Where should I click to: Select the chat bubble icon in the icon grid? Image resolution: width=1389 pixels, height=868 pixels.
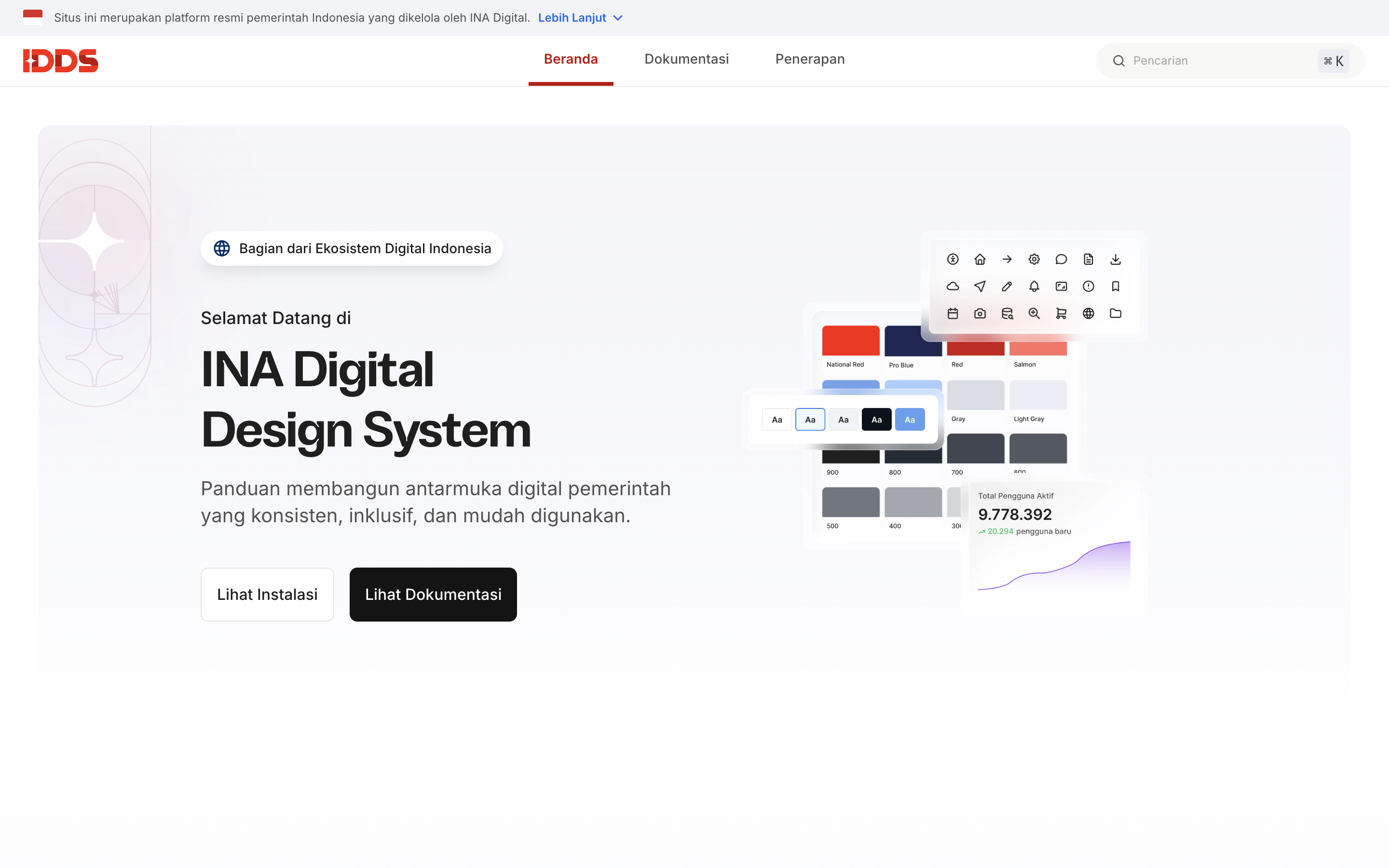pos(1061,259)
